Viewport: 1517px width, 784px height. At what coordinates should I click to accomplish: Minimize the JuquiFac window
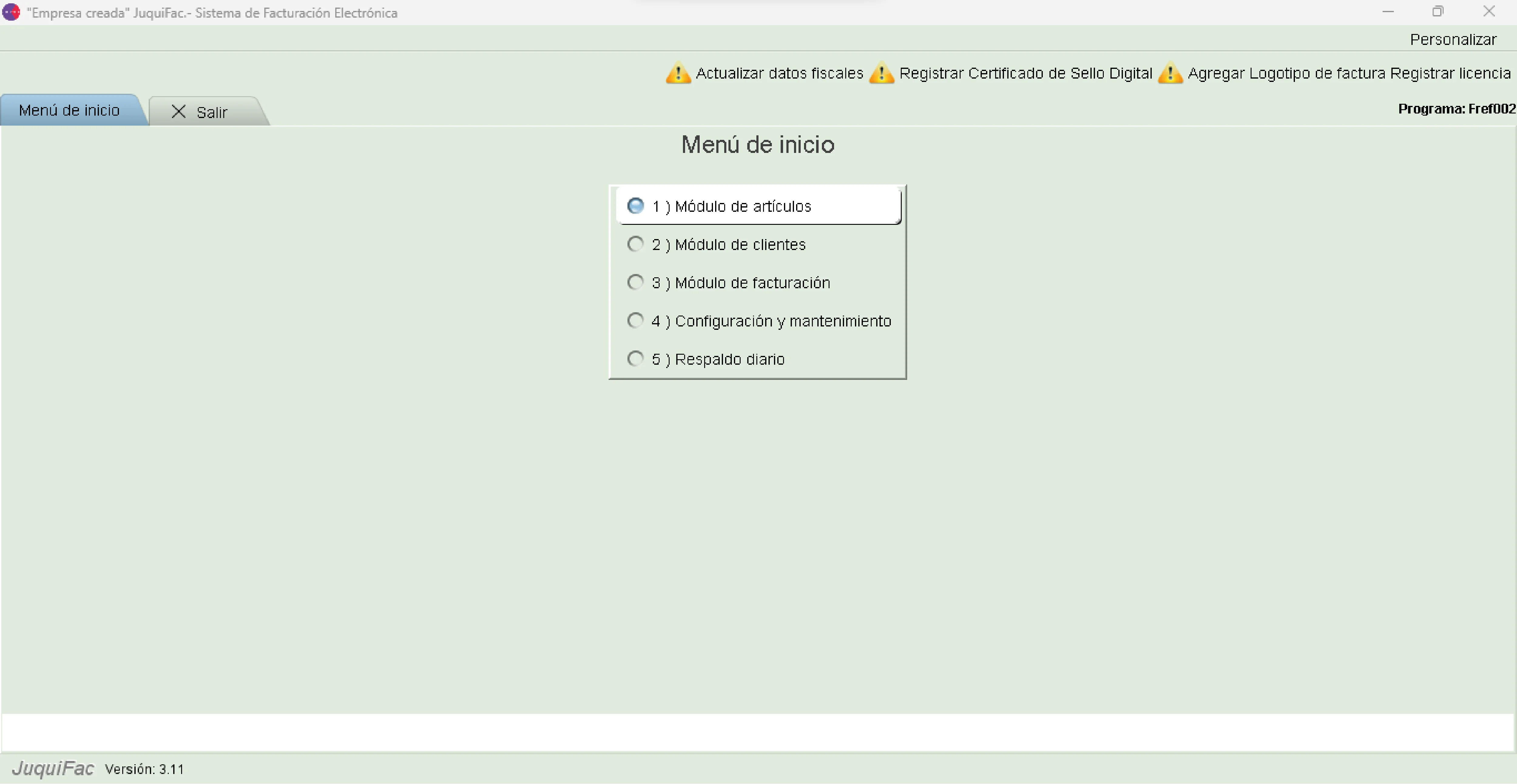1388,11
